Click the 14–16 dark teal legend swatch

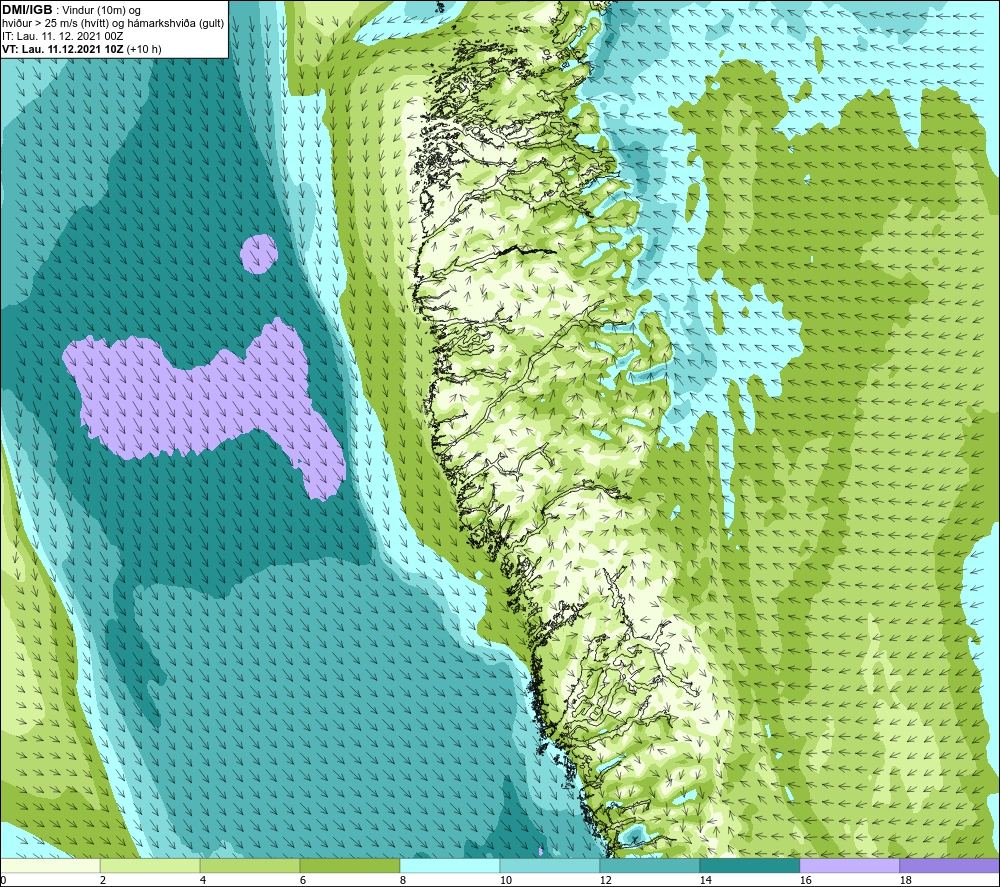[x=749, y=866]
